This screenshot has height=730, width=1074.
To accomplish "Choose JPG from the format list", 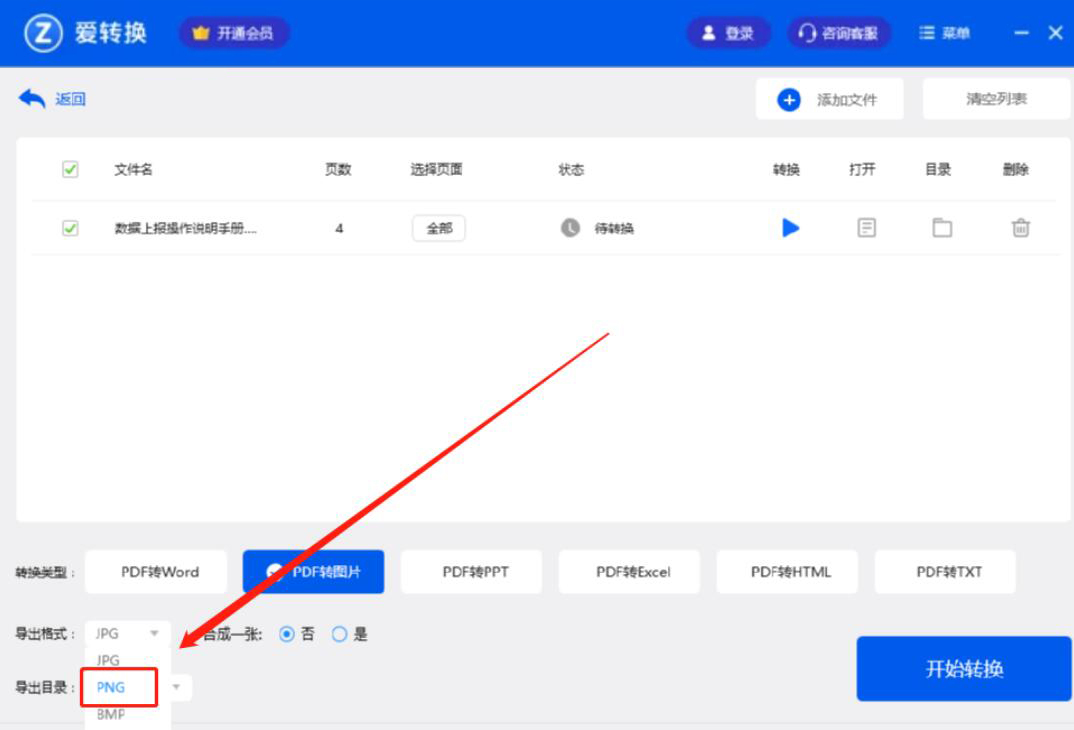I will (x=108, y=660).
